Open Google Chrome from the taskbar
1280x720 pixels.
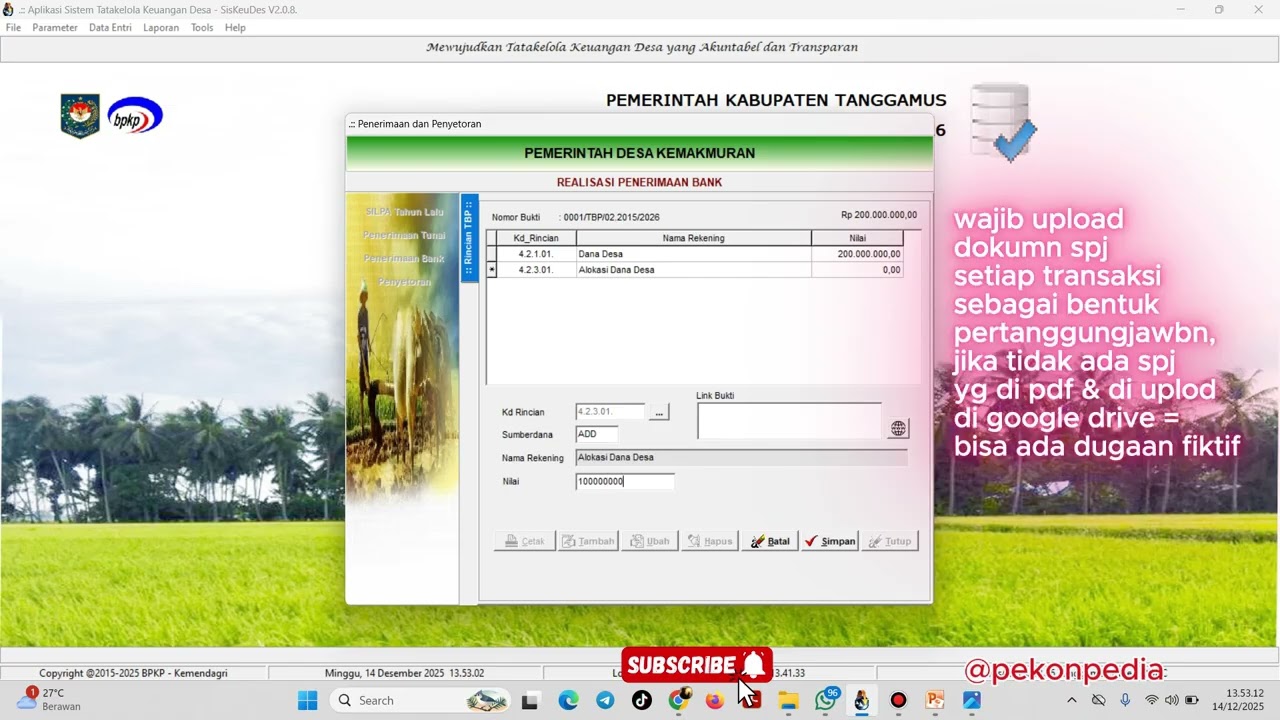[x=679, y=700]
